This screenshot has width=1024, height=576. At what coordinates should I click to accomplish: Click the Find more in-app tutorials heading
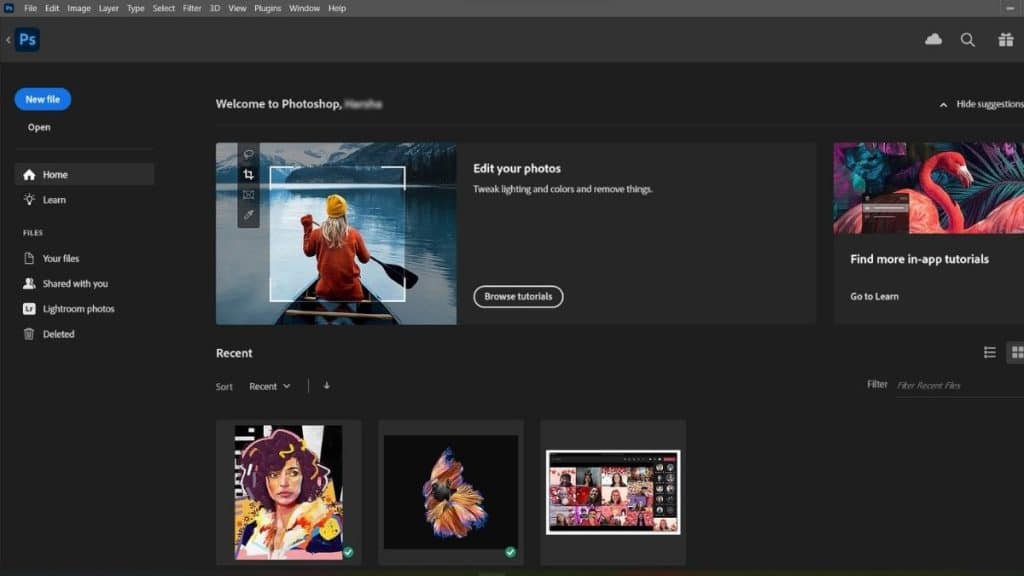click(920, 259)
